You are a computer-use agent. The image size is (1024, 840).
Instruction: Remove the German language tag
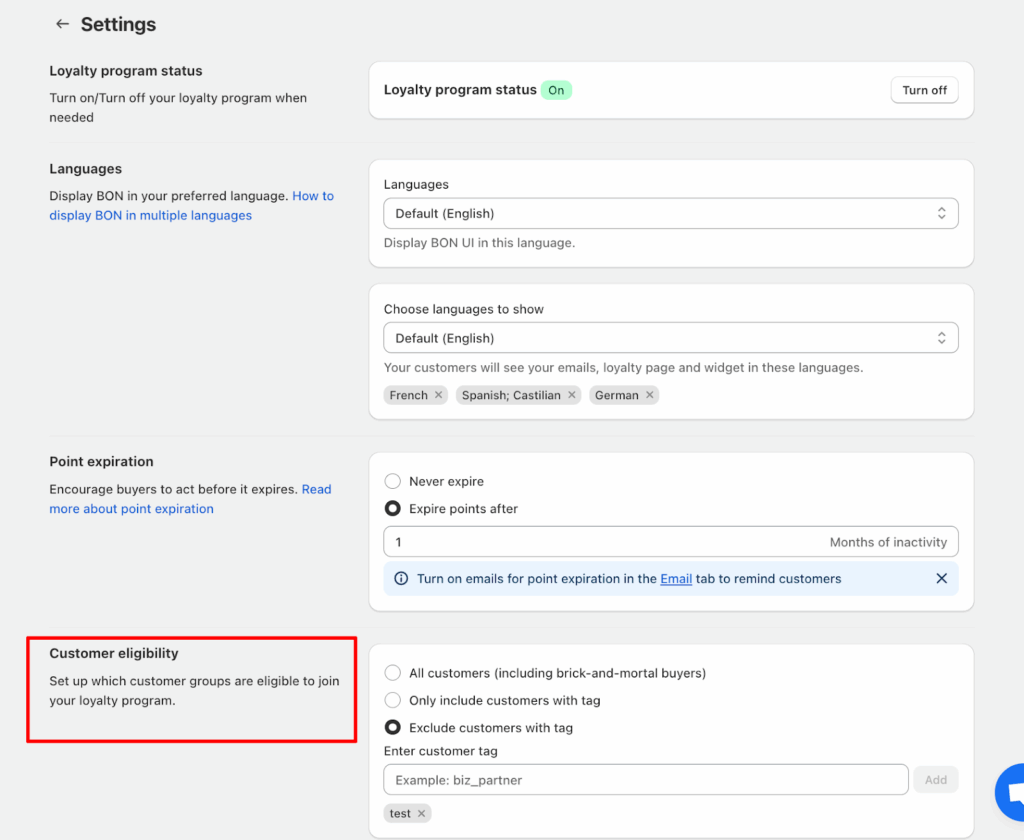(650, 395)
